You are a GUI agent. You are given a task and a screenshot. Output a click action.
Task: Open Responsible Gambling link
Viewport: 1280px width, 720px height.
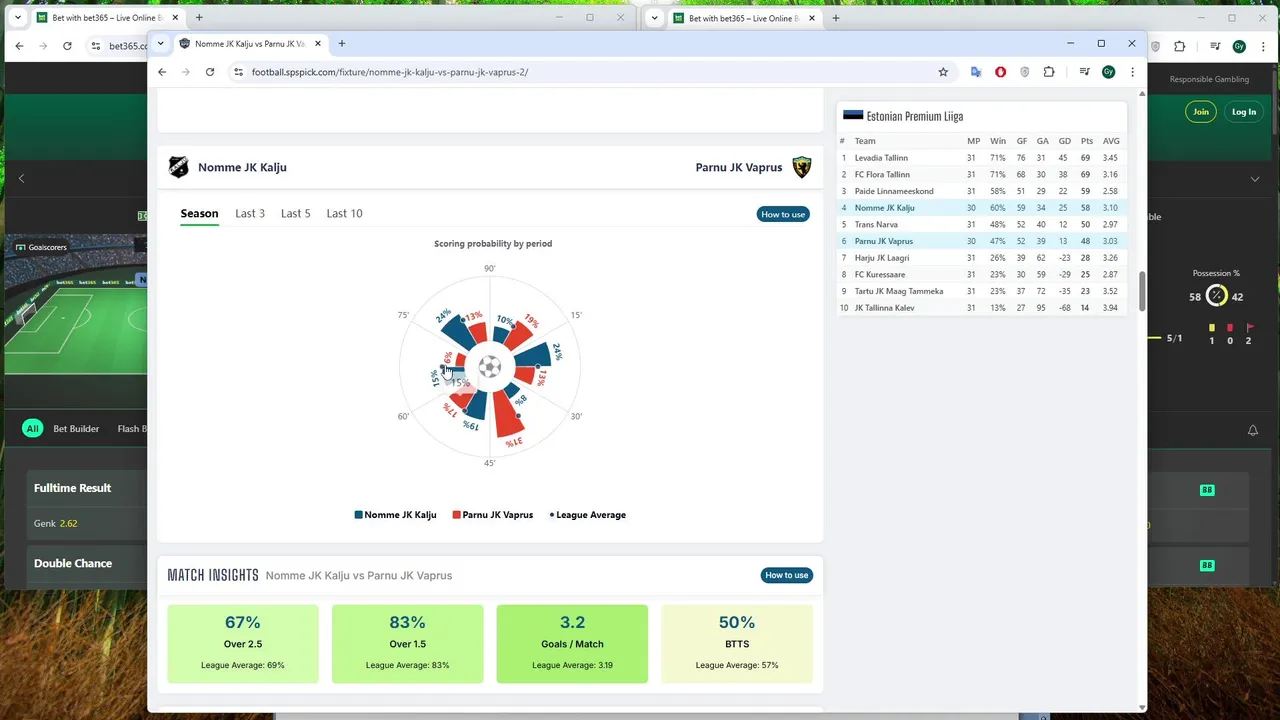click(1210, 79)
